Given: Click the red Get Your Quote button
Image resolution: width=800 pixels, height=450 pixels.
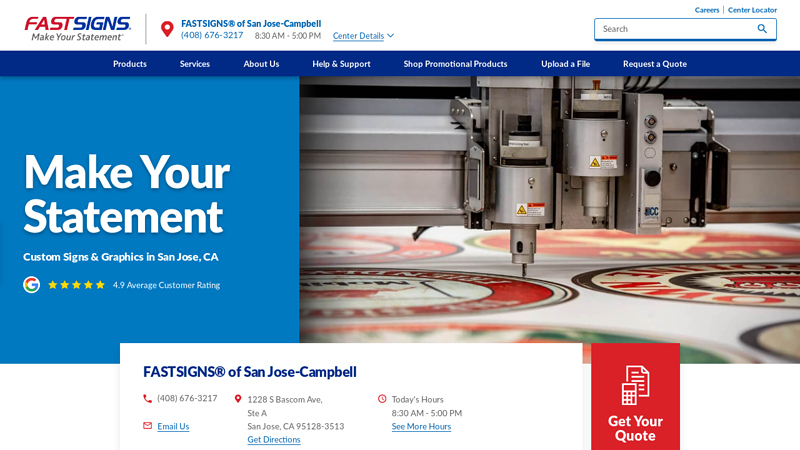Looking at the screenshot, I should [635, 397].
